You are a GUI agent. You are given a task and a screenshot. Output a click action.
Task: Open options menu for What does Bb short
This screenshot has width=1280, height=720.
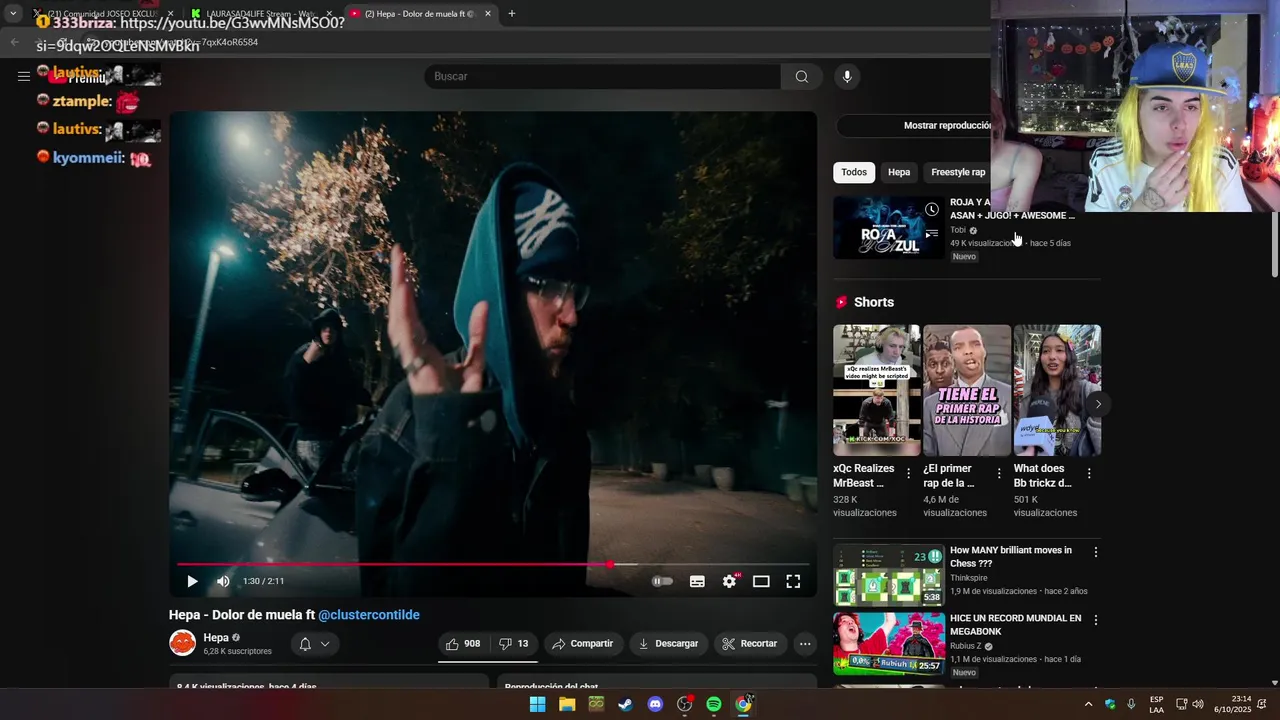point(1088,473)
